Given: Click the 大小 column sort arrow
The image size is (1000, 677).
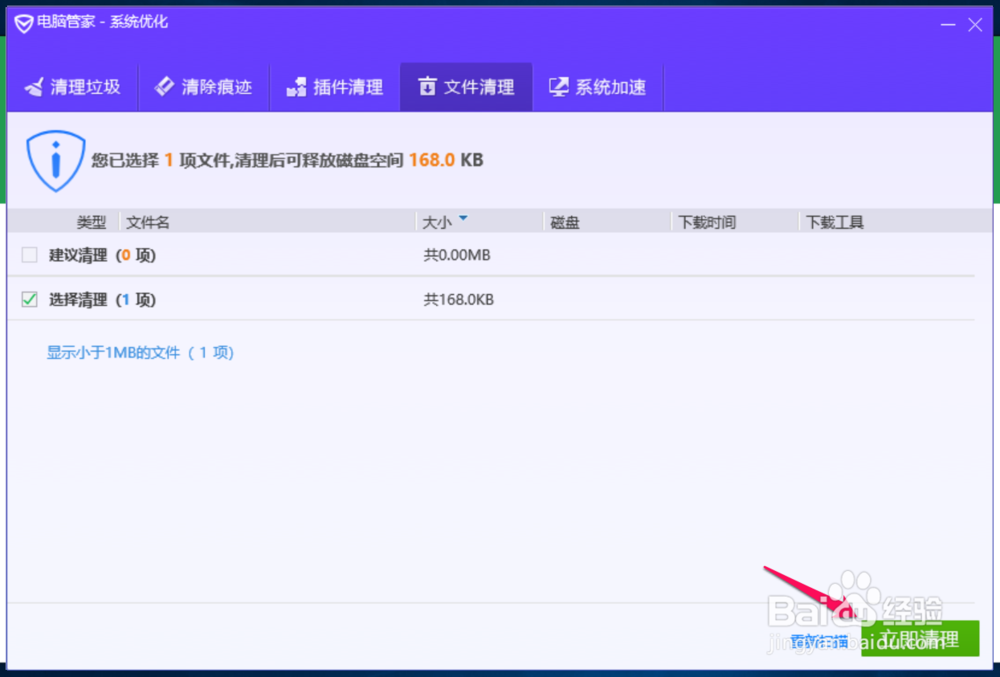Looking at the screenshot, I should (x=462, y=217).
